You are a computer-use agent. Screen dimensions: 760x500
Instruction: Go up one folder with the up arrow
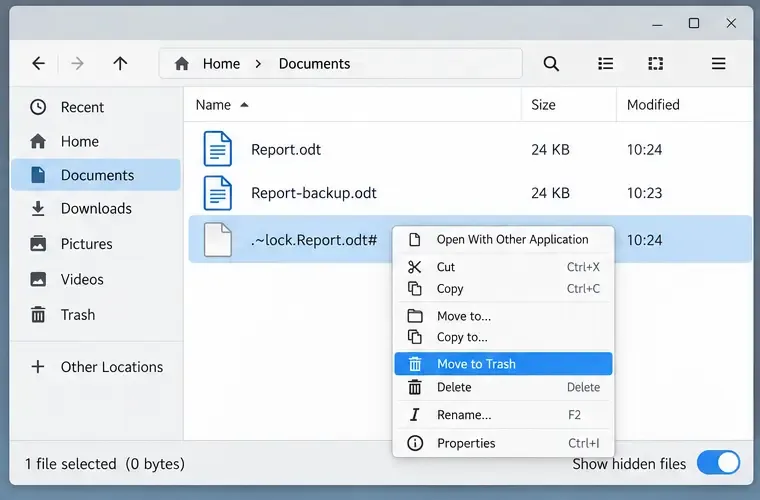(x=120, y=63)
